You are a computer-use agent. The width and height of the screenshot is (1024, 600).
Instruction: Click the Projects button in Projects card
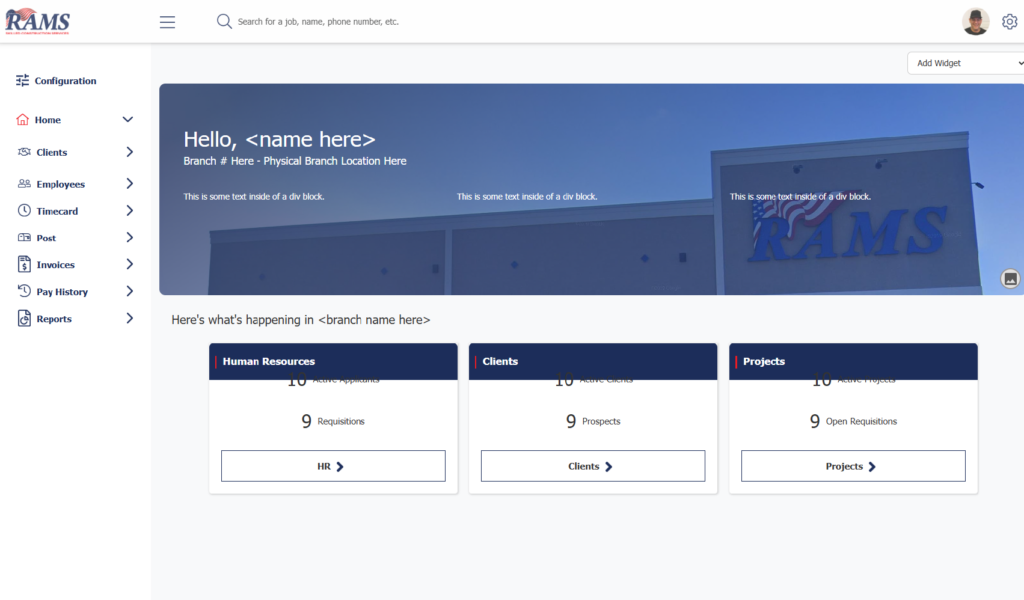tap(852, 466)
